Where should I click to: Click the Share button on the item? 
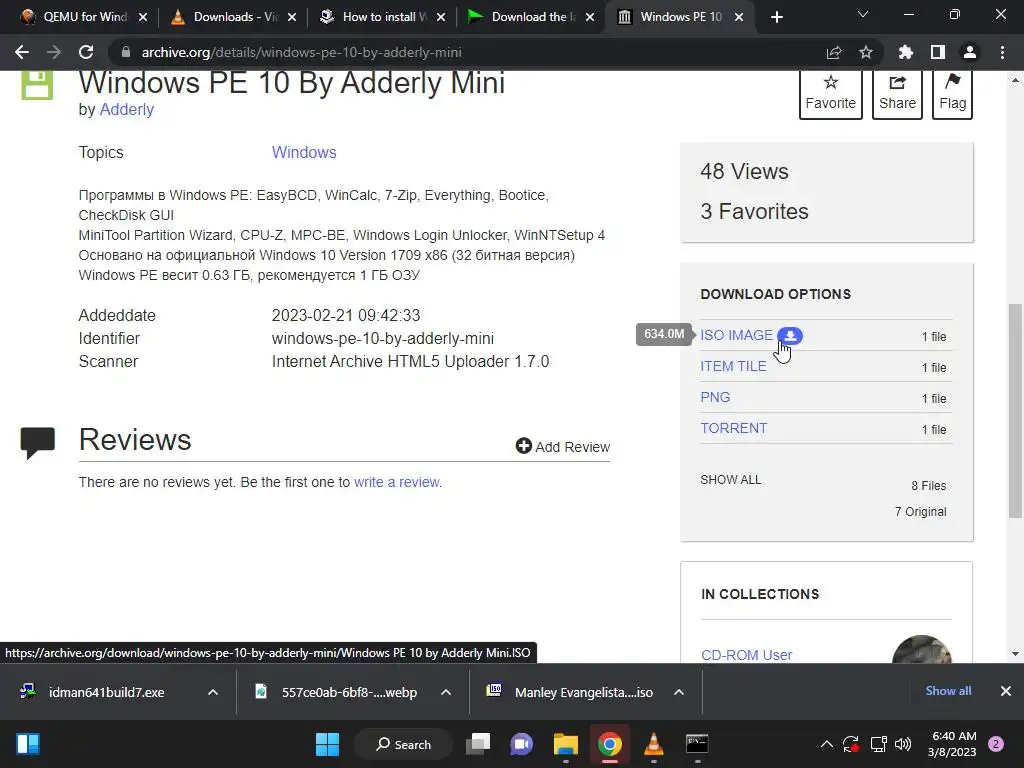tap(897, 93)
